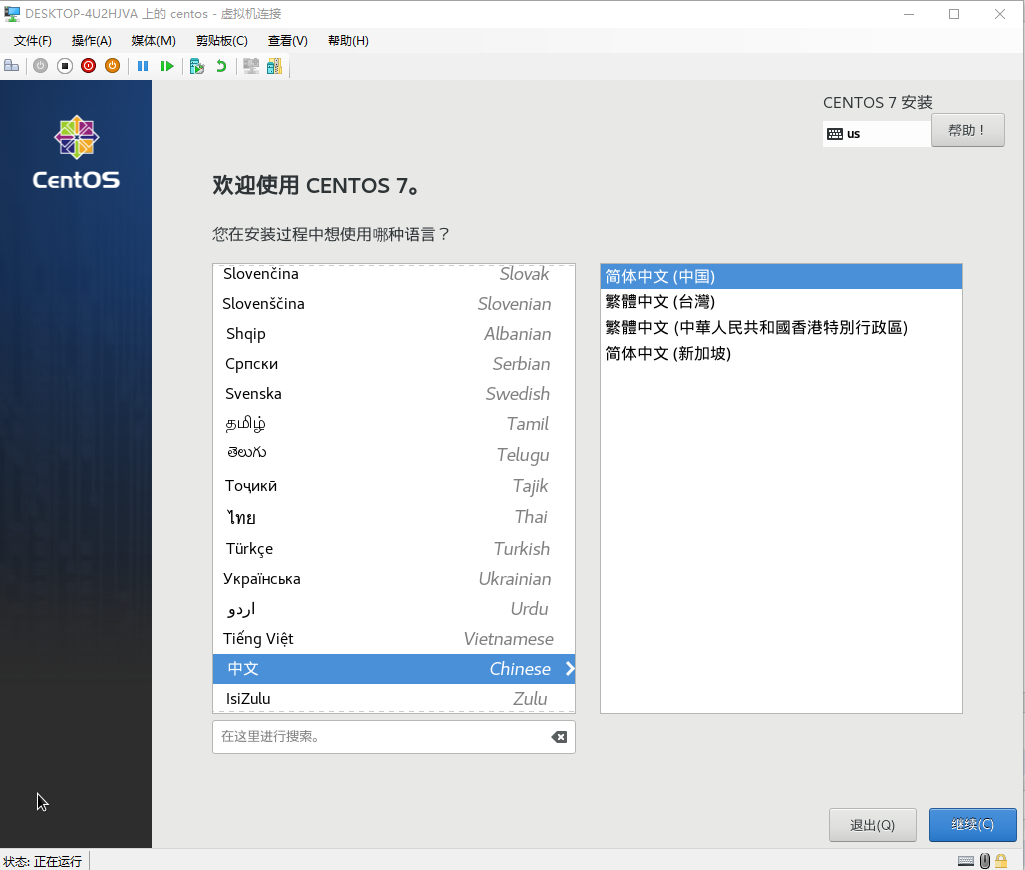Screen dimensions: 1025x870
Task: Click the status bar mouse icon
Action: point(984,861)
